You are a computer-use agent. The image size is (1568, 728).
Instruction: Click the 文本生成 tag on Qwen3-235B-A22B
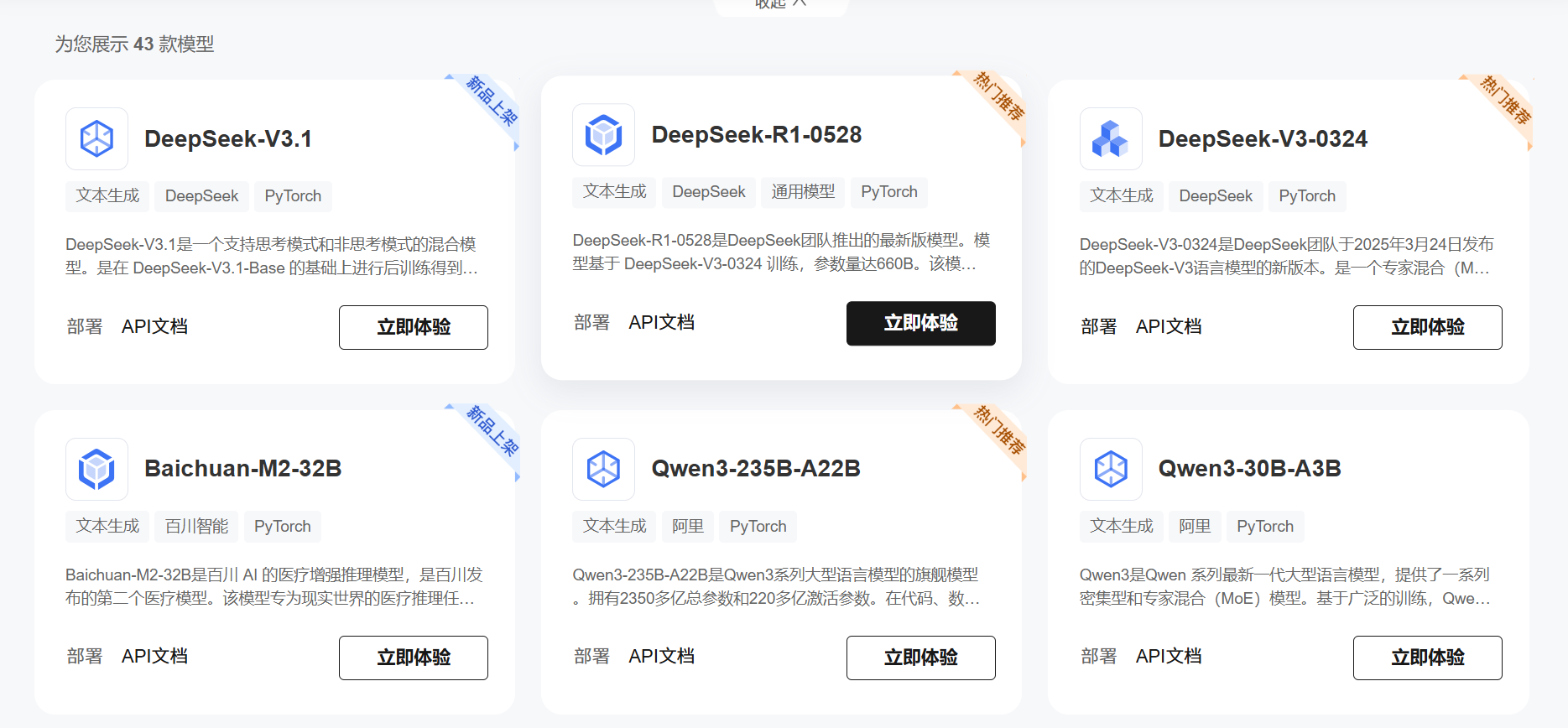click(615, 526)
